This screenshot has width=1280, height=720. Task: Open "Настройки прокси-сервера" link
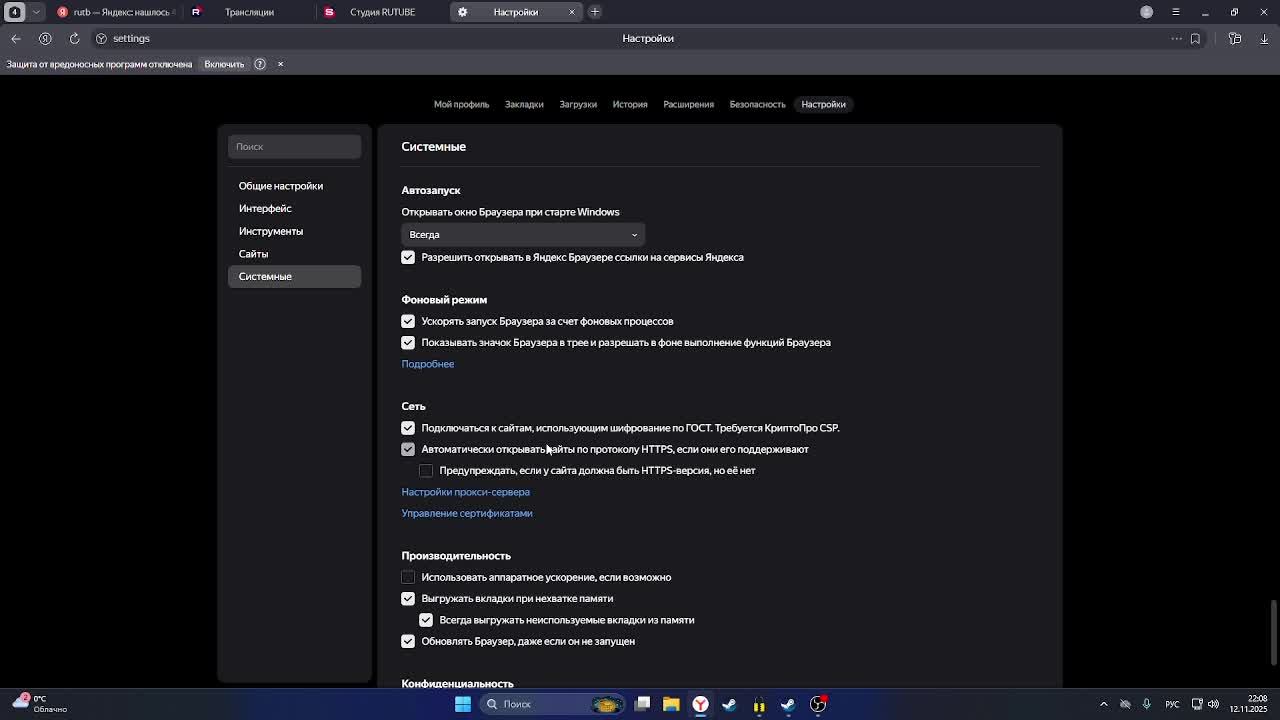(465, 492)
